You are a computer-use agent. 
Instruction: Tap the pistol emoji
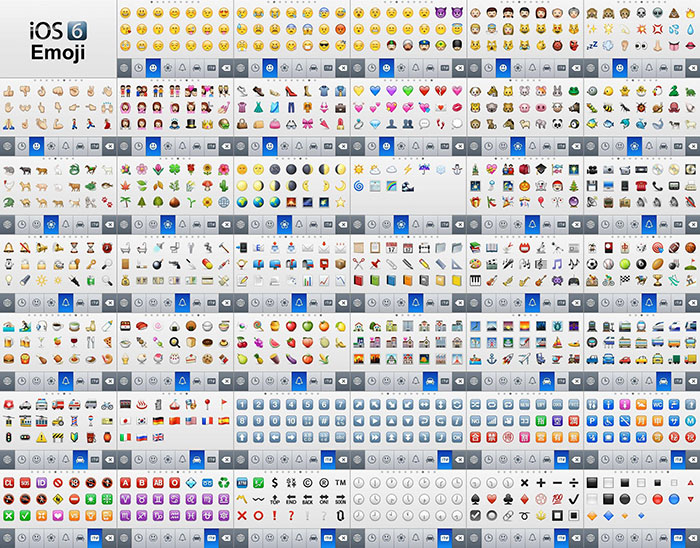(175, 264)
